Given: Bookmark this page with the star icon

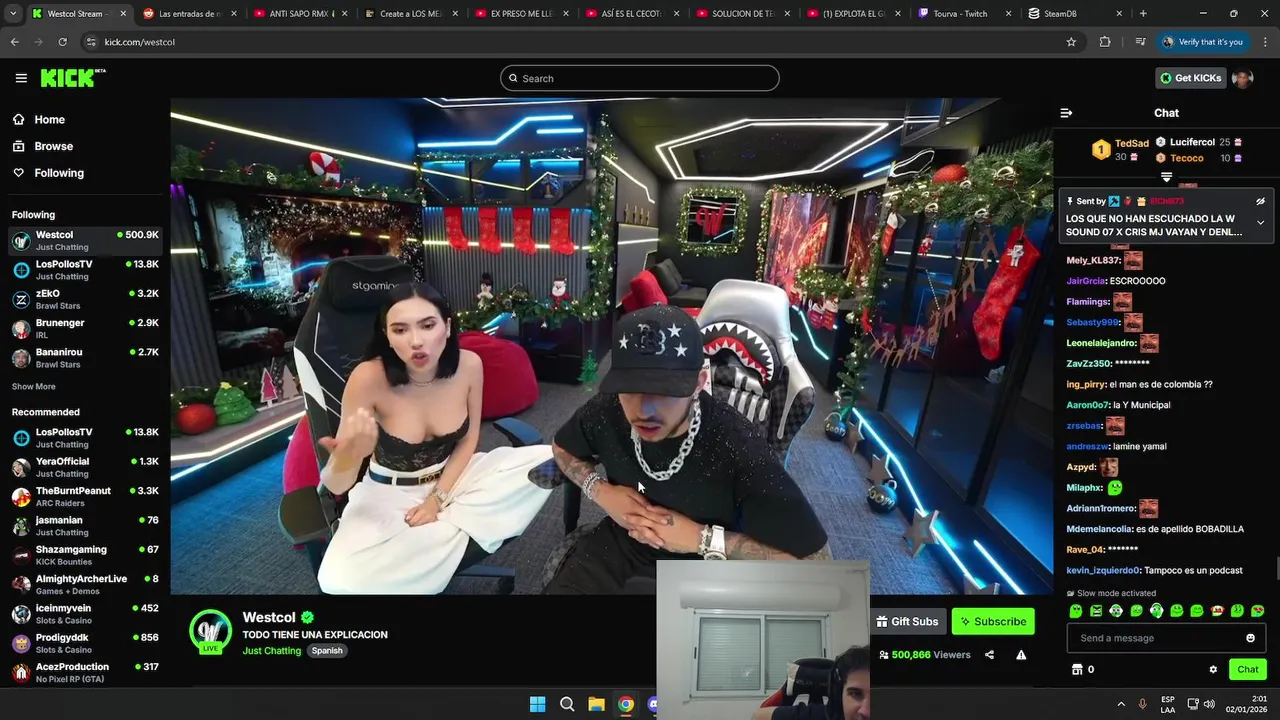Looking at the screenshot, I should [x=1071, y=42].
